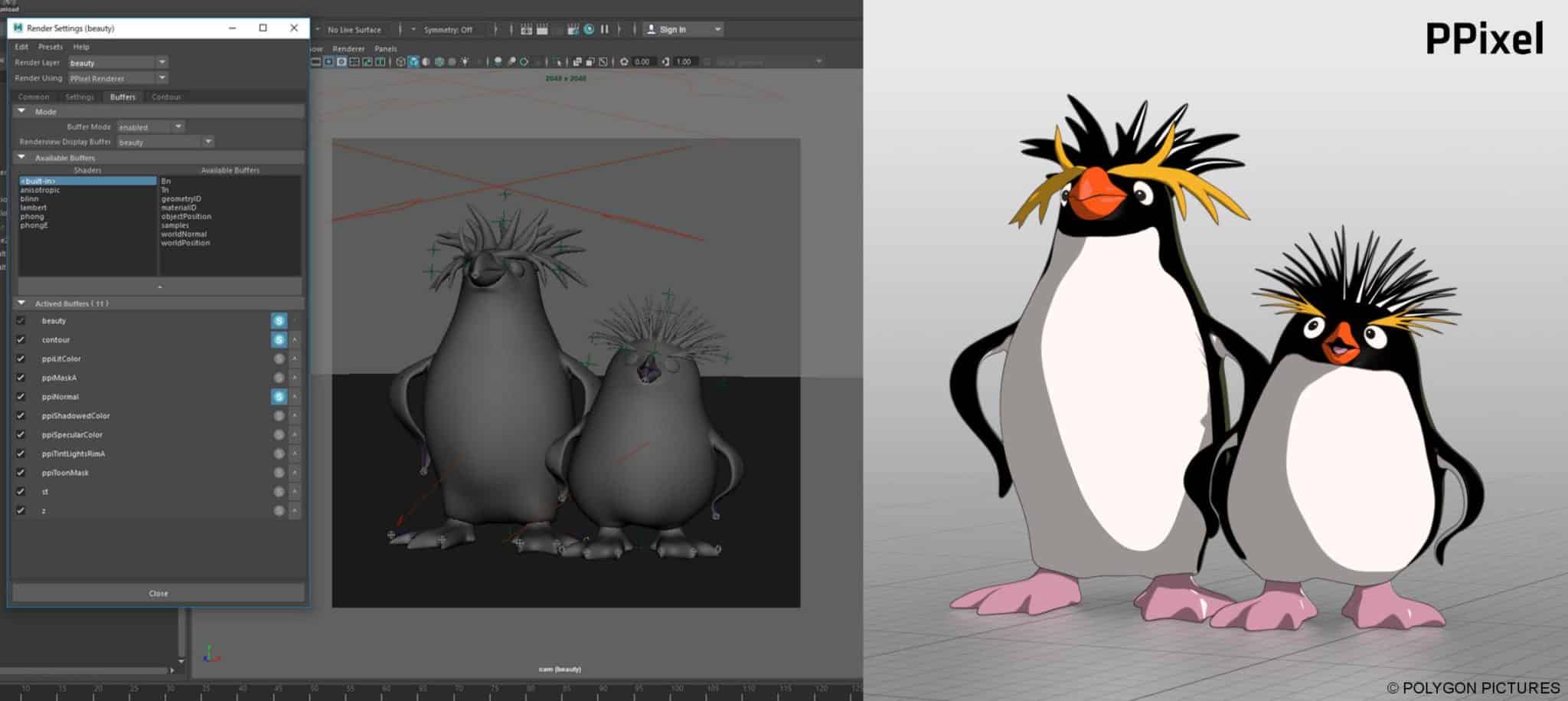Viewport: 1568px width, 701px height.
Task: Switch to the Common tab
Action: [34, 97]
